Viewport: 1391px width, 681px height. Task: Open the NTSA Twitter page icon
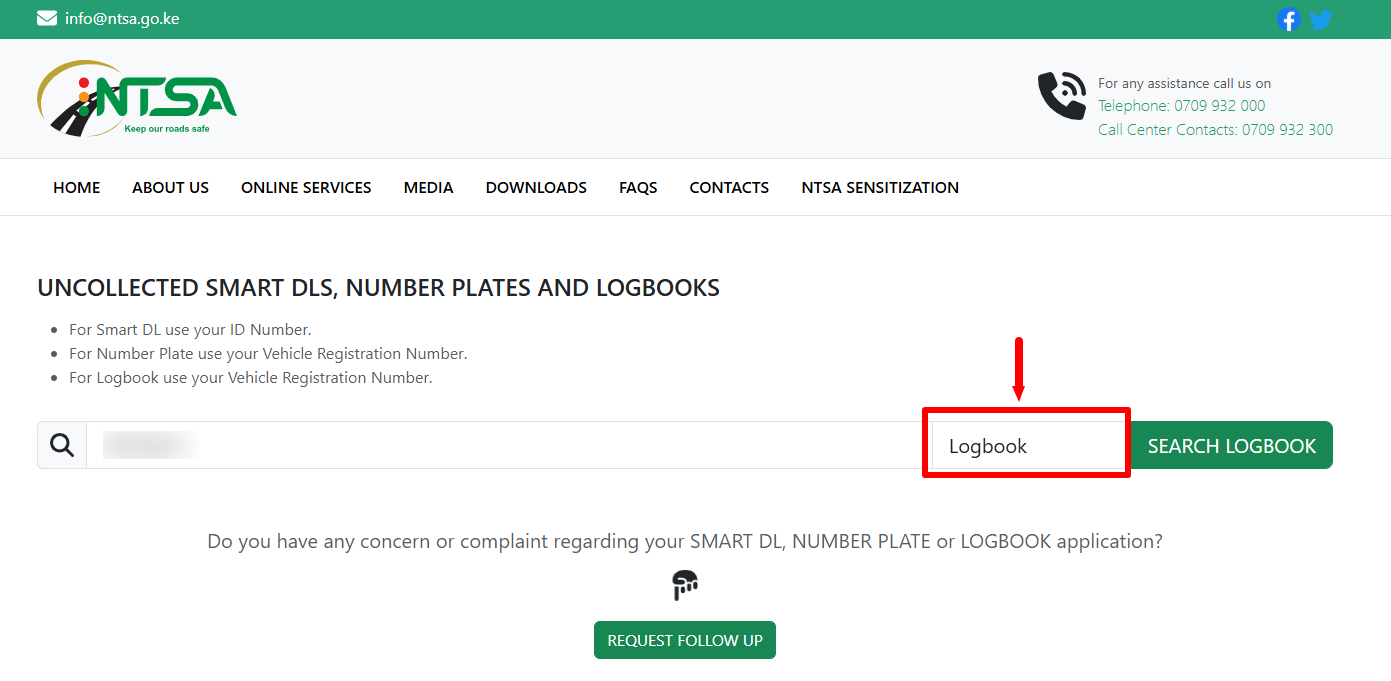click(1320, 19)
